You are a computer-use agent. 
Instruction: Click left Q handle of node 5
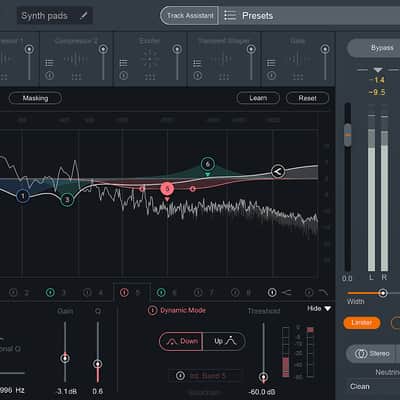tap(142, 189)
